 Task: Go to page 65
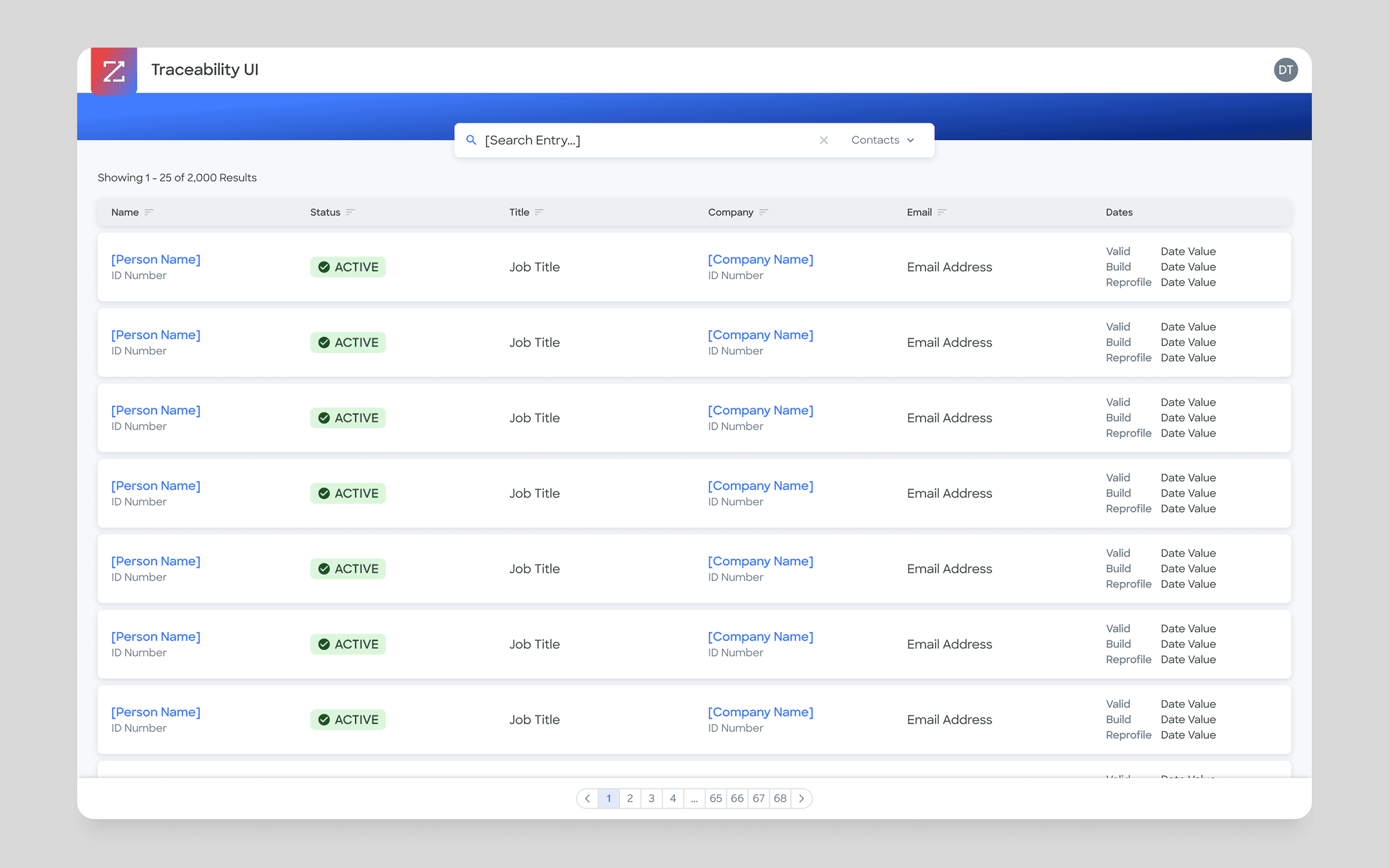[x=716, y=799]
